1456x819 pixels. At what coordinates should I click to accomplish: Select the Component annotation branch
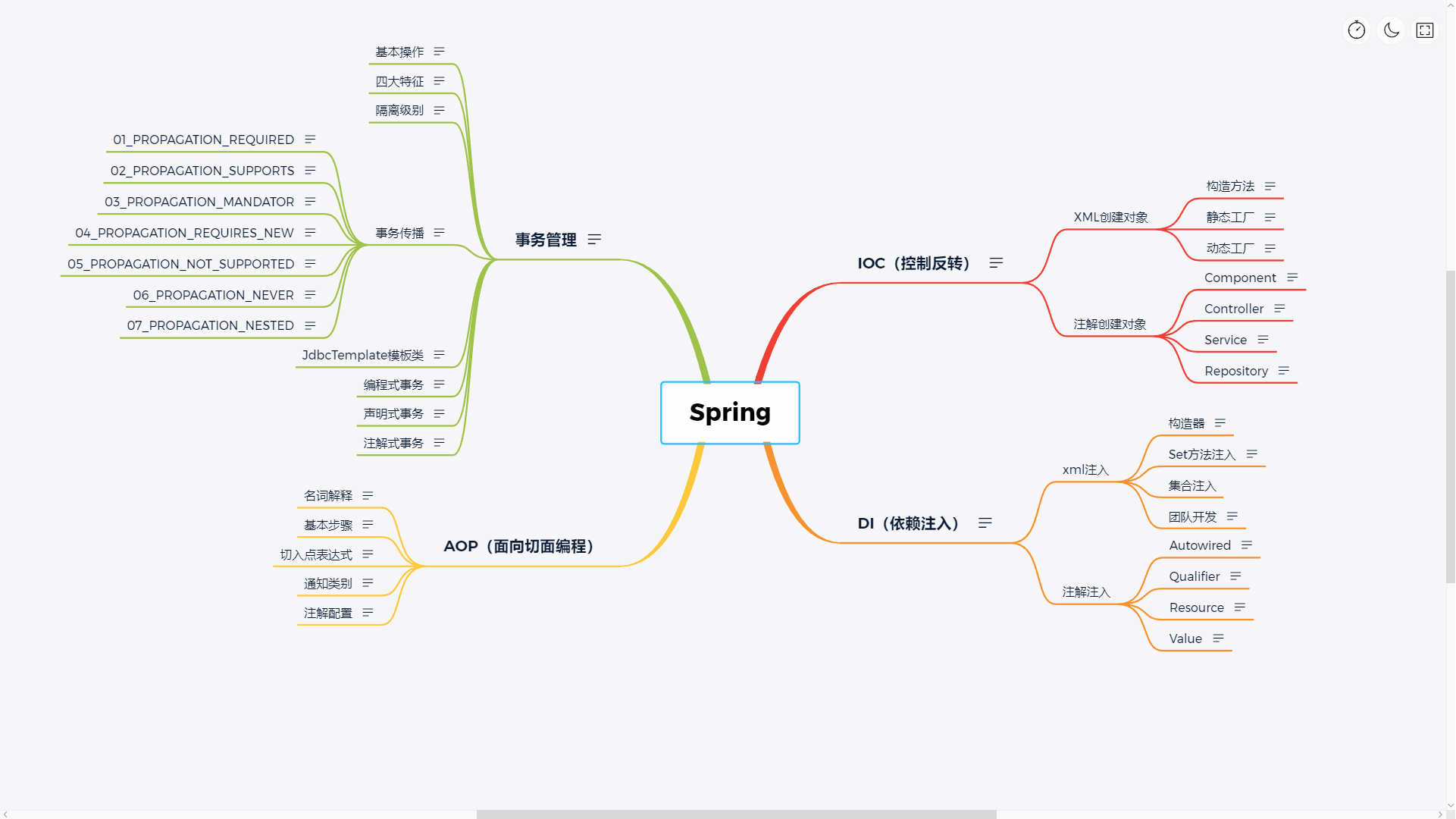[x=1240, y=277]
